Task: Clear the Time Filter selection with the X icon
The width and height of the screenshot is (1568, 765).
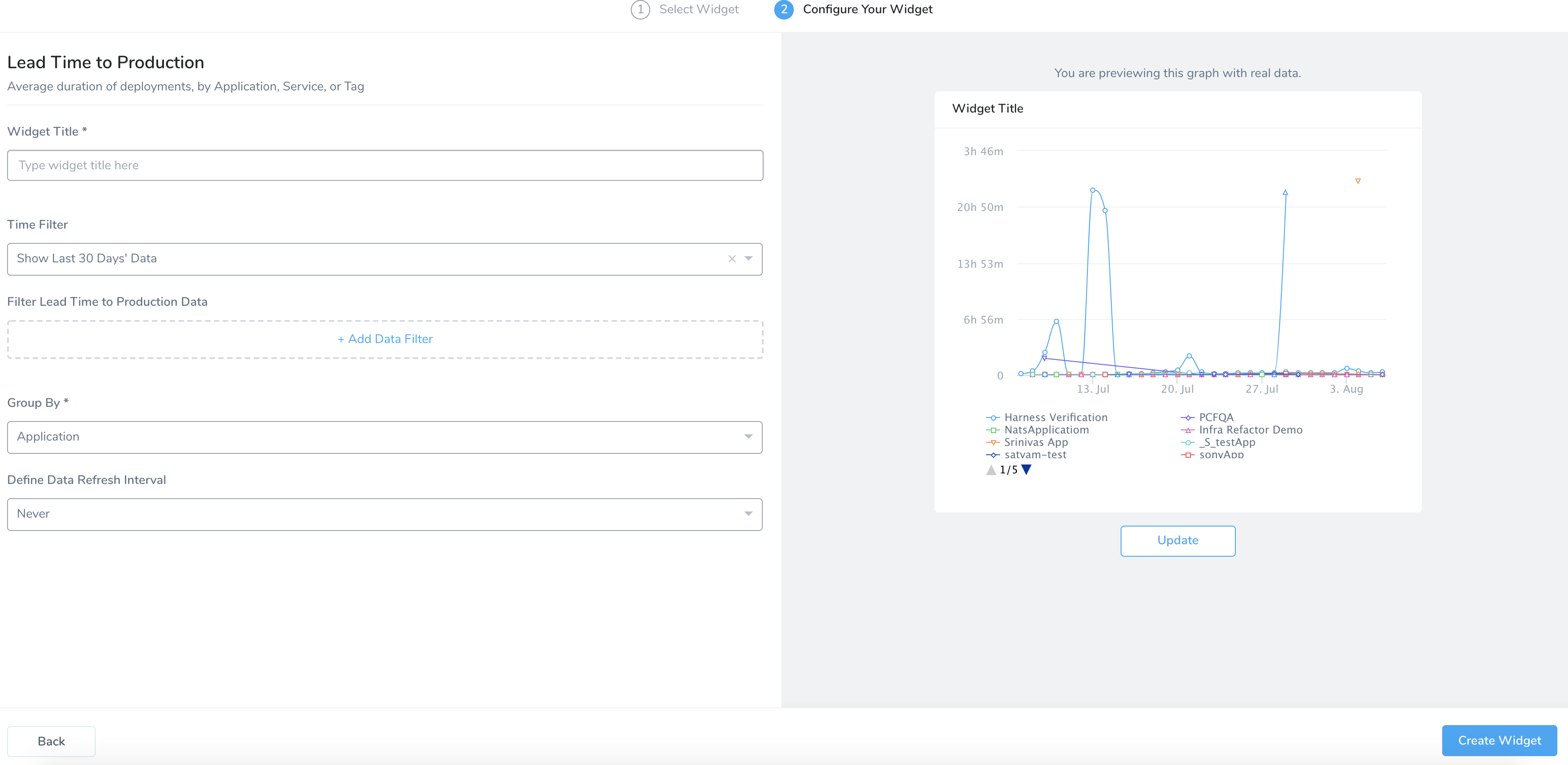Action: point(732,259)
